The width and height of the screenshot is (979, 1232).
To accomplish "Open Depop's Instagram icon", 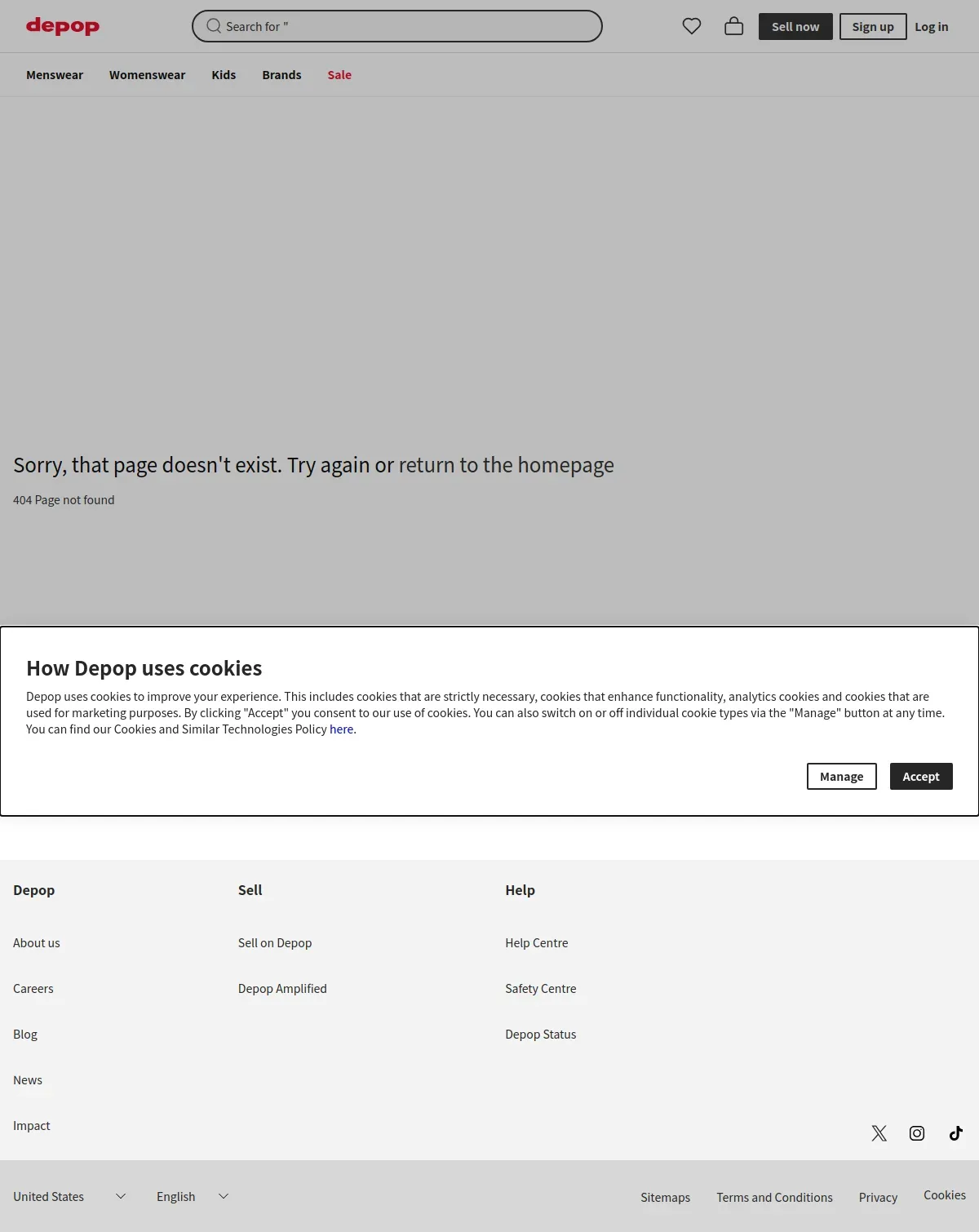I will (917, 1133).
